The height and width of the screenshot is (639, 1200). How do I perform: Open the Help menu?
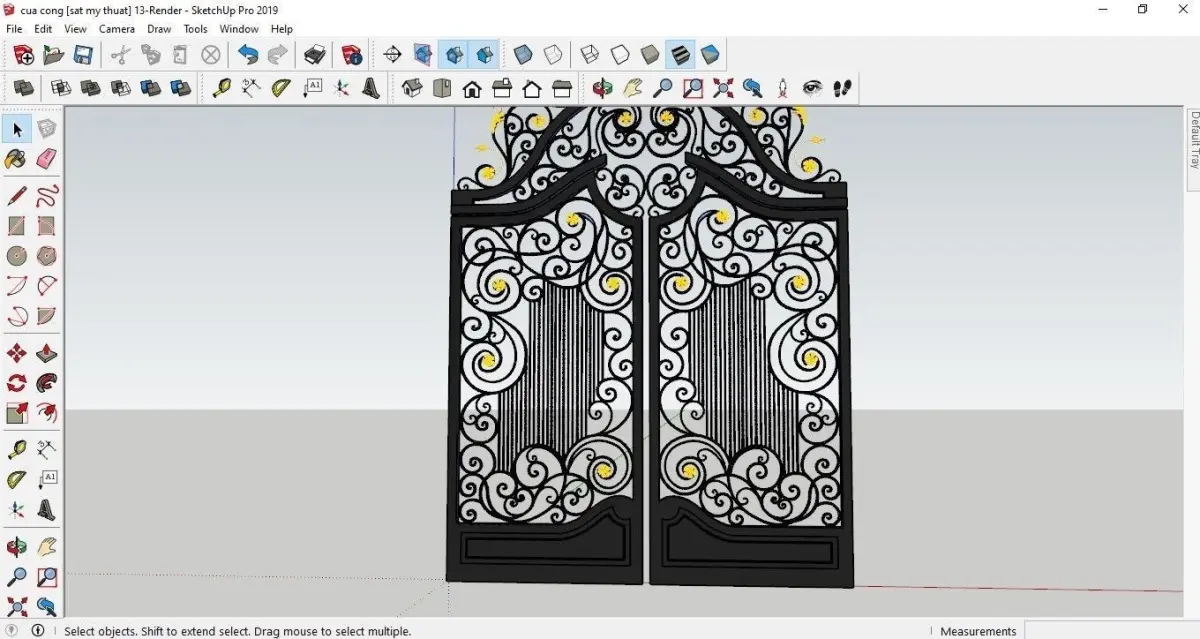click(x=282, y=29)
